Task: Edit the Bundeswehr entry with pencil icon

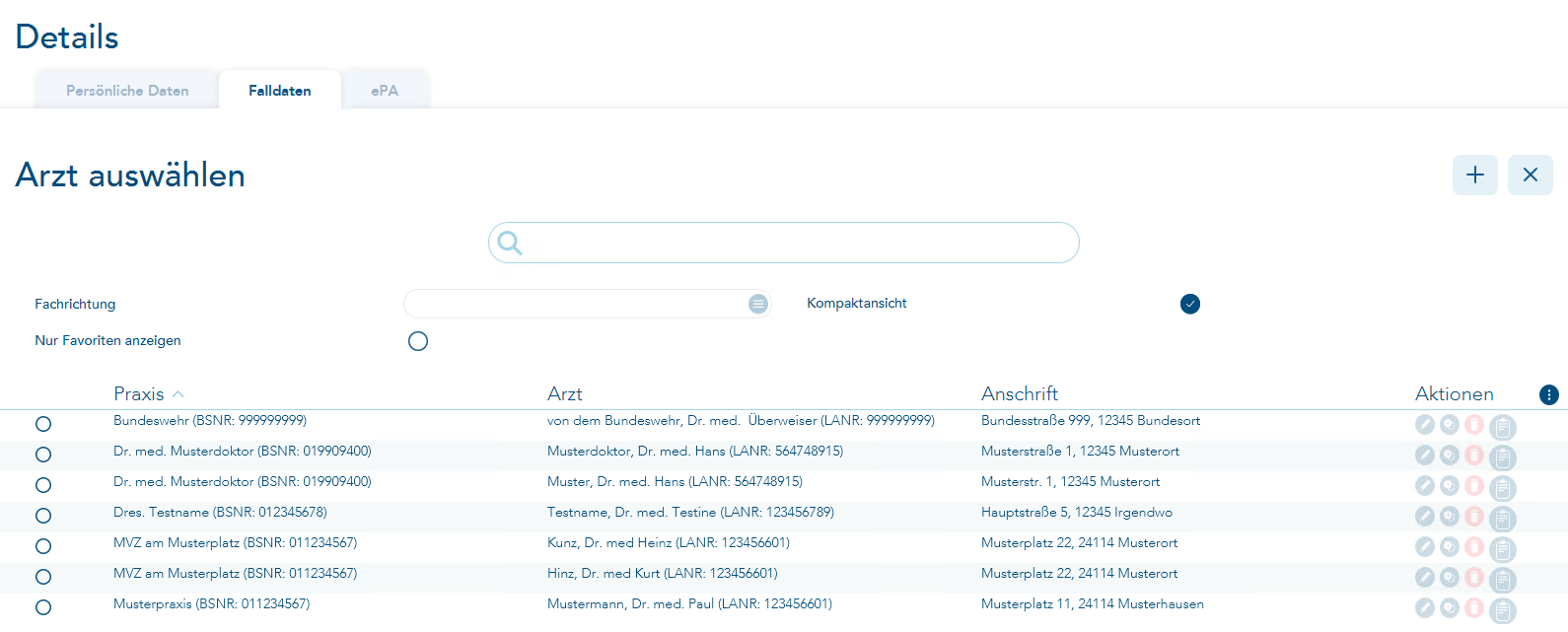Action: click(1425, 424)
